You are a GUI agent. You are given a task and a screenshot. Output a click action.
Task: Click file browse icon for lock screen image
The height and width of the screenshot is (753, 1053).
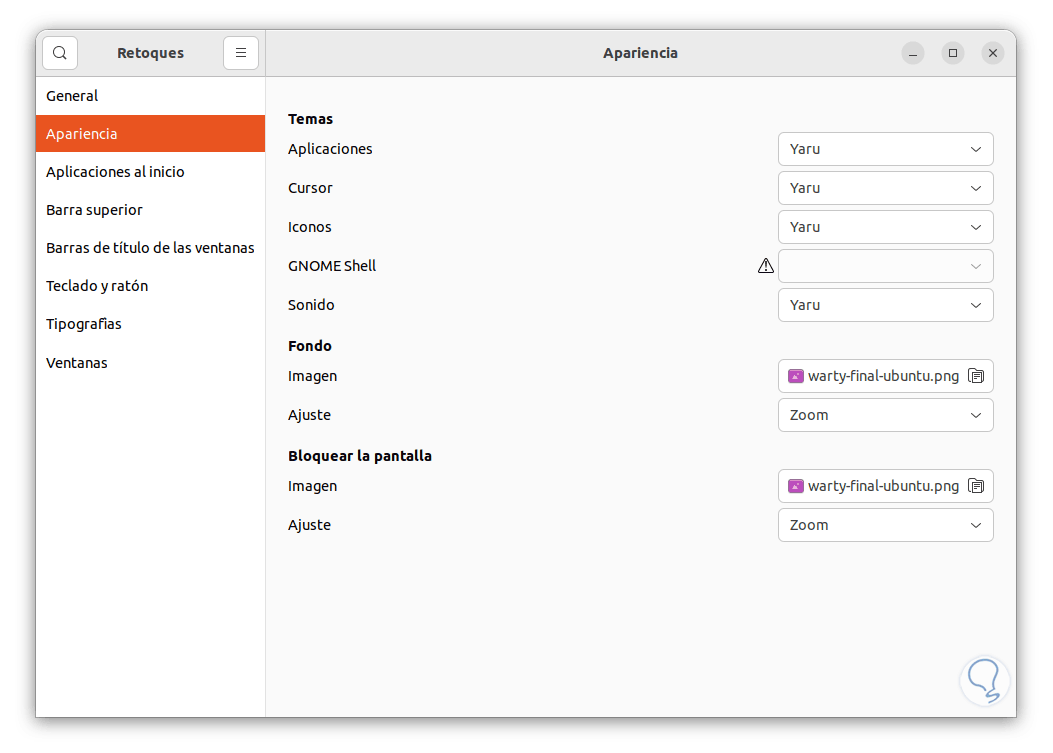[x=976, y=486]
